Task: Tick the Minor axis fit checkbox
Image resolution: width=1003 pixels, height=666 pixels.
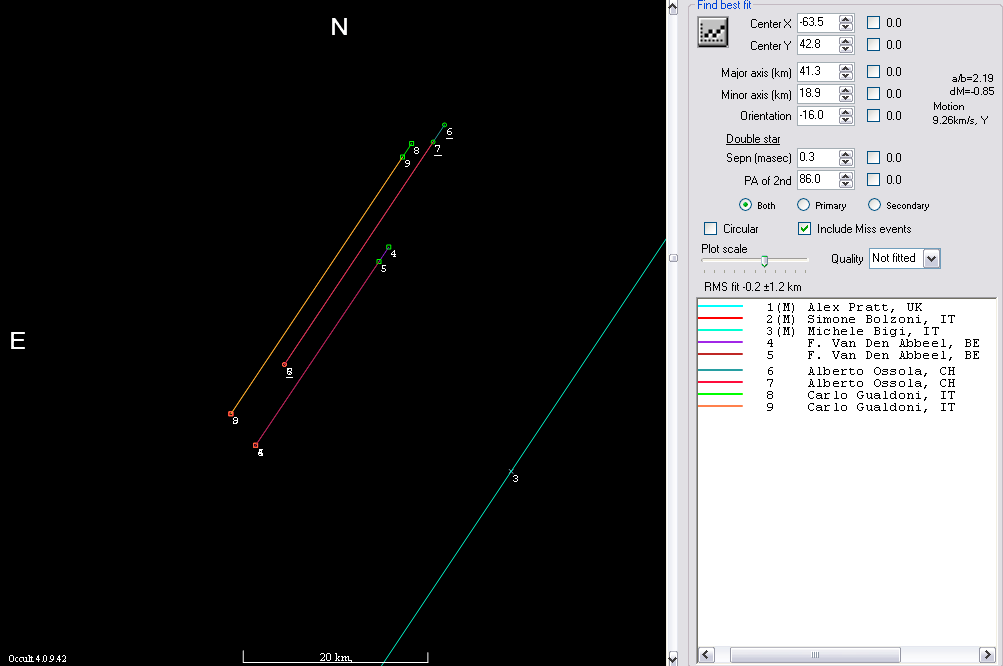Action: [x=873, y=93]
